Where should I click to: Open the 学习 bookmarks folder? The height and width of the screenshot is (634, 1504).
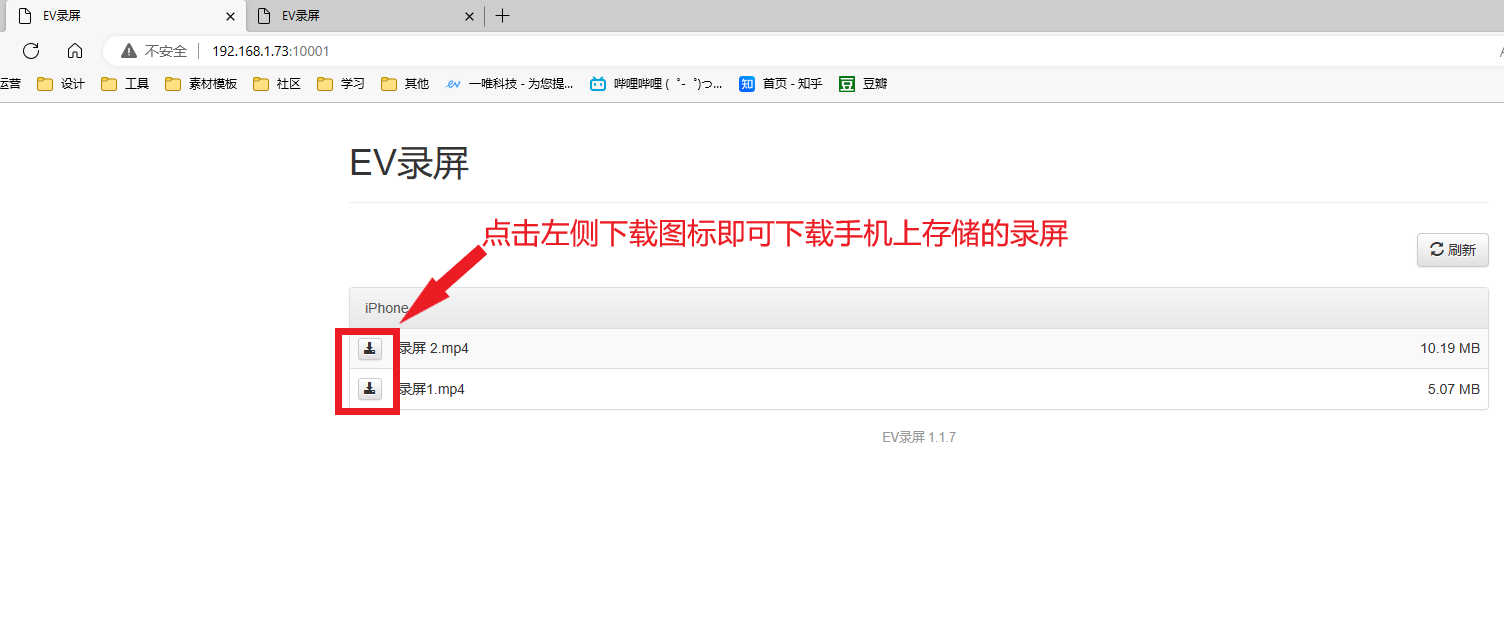pyautogui.click(x=340, y=84)
